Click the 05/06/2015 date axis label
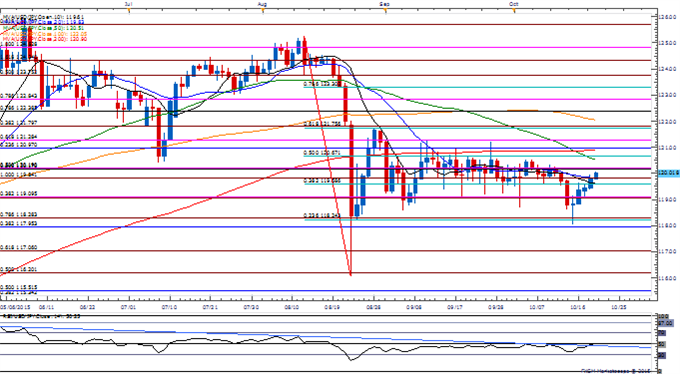 14,306
